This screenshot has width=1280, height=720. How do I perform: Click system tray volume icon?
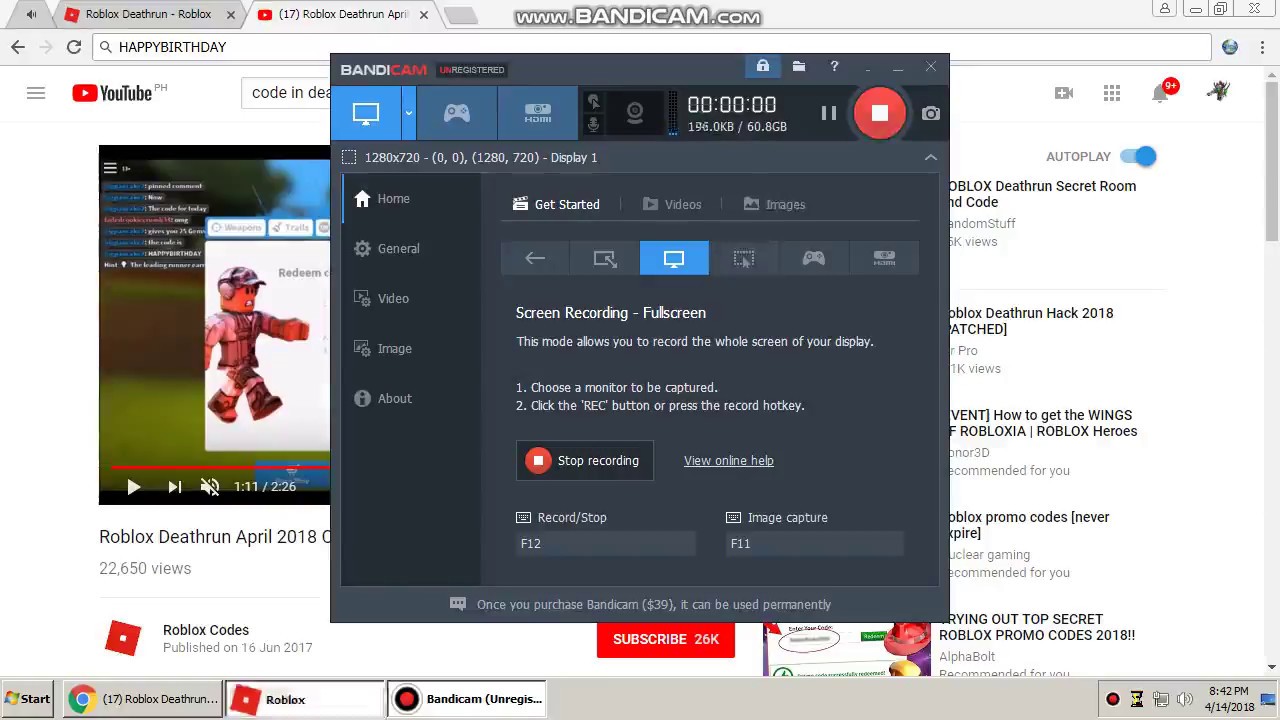[1185, 699]
